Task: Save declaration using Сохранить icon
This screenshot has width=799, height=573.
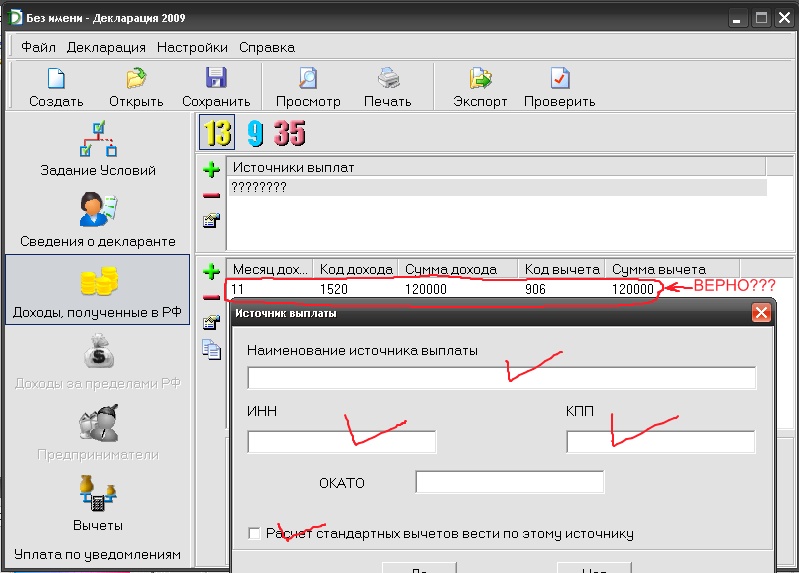Action: [x=216, y=80]
